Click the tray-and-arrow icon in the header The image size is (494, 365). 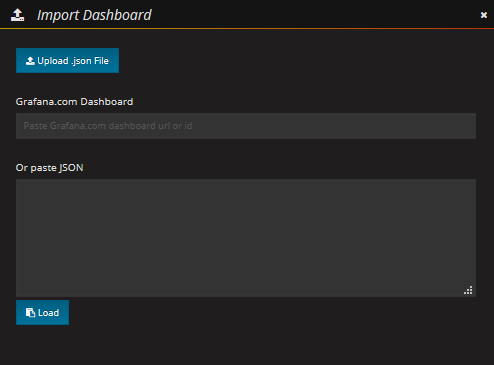click(17, 15)
